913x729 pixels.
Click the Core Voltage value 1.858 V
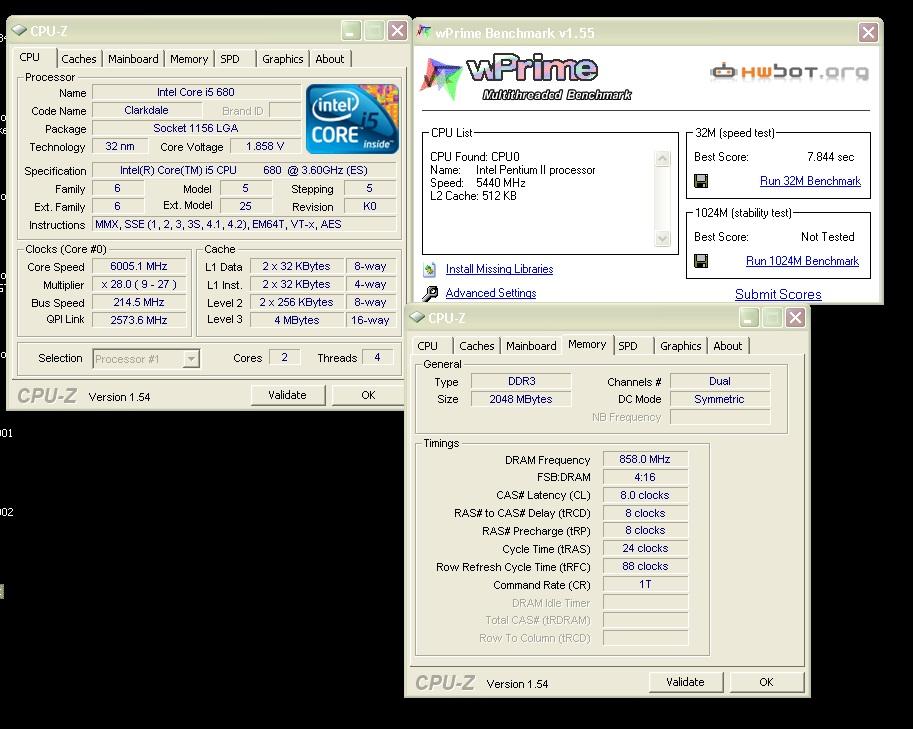tap(265, 146)
